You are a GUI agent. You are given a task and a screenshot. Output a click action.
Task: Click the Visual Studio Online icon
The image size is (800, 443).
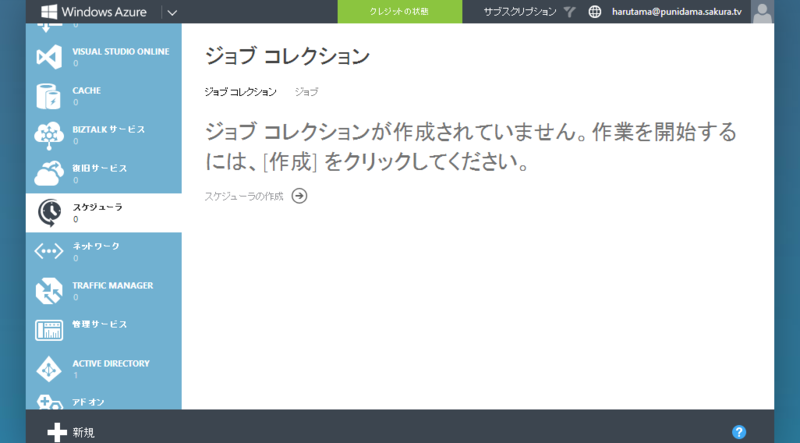click(x=49, y=57)
